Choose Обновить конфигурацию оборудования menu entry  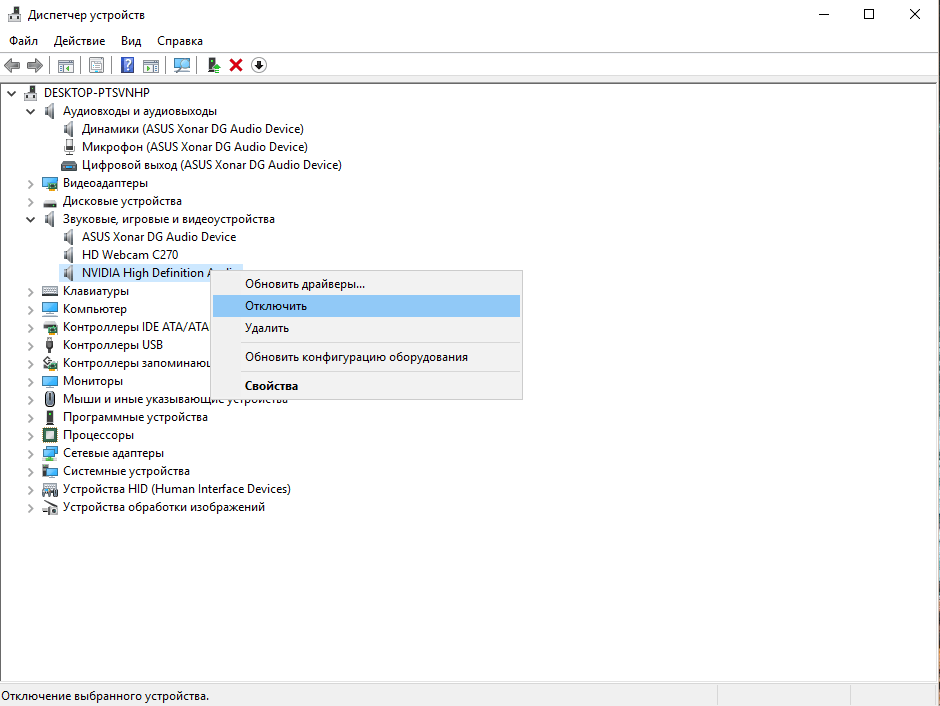pyautogui.click(x=366, y=357)
